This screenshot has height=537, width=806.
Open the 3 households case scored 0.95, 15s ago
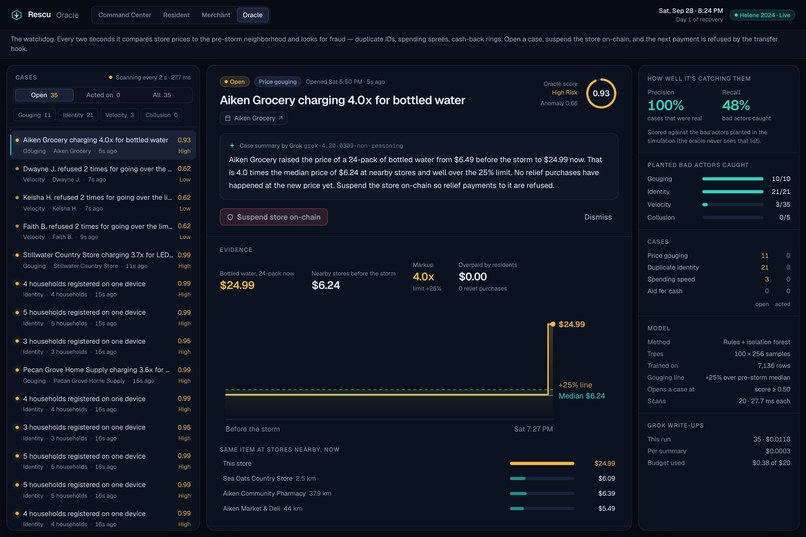coord(103,346)
